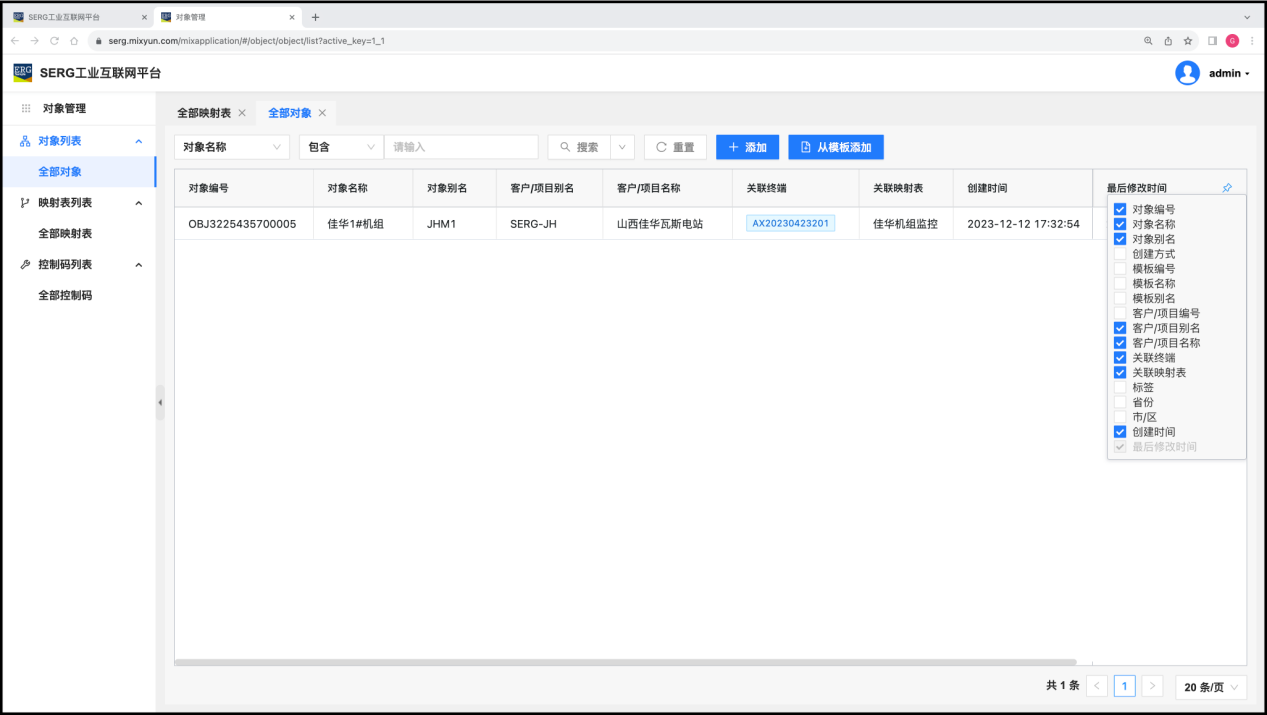Click the admin user avatar icon
The width and height of the screenshot is (1267, 715).
1187,73
